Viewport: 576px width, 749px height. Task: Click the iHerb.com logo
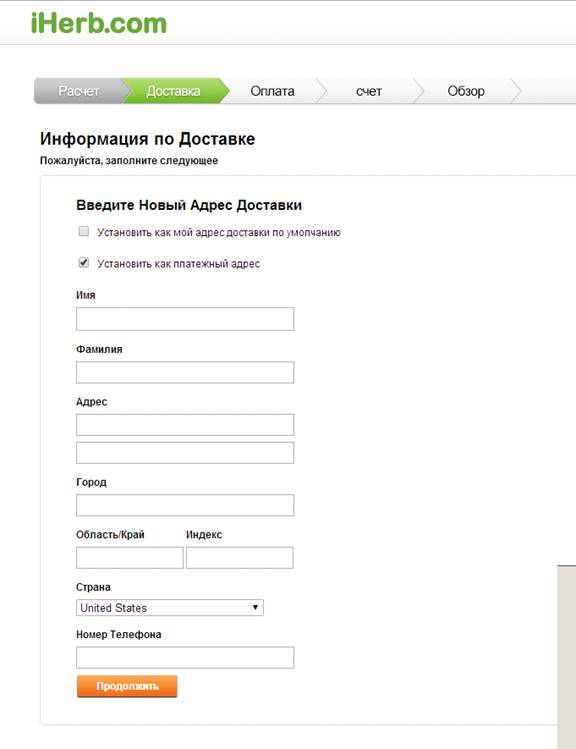[99, 23]
